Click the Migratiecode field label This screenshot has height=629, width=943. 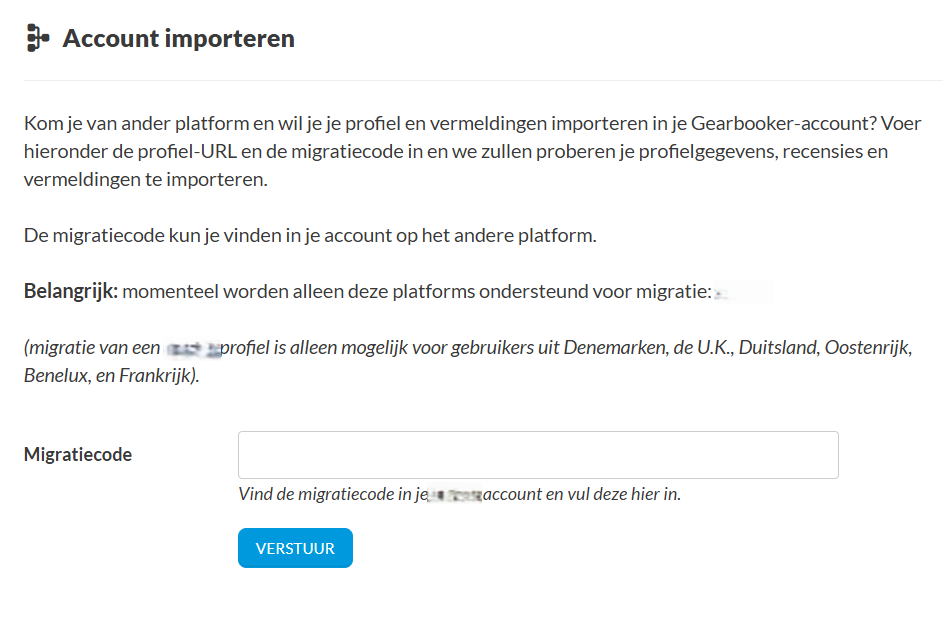(78, 455)
